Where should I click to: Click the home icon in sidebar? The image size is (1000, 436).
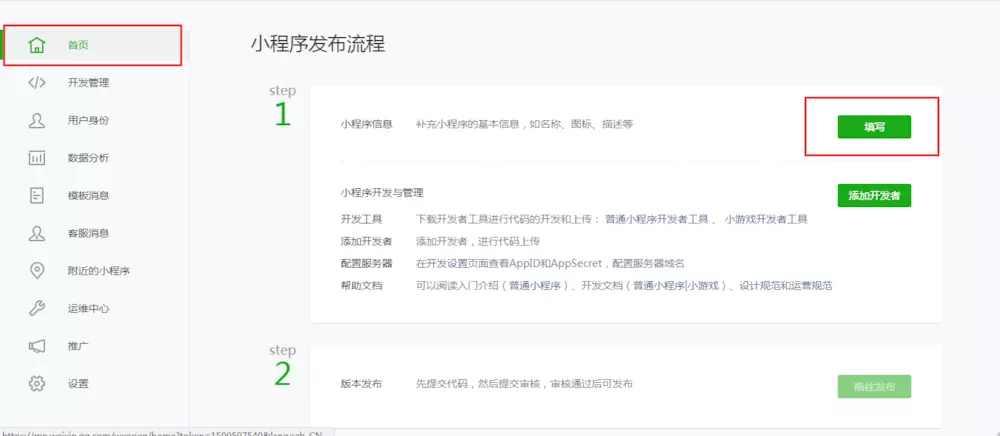[x=37, y=45]
